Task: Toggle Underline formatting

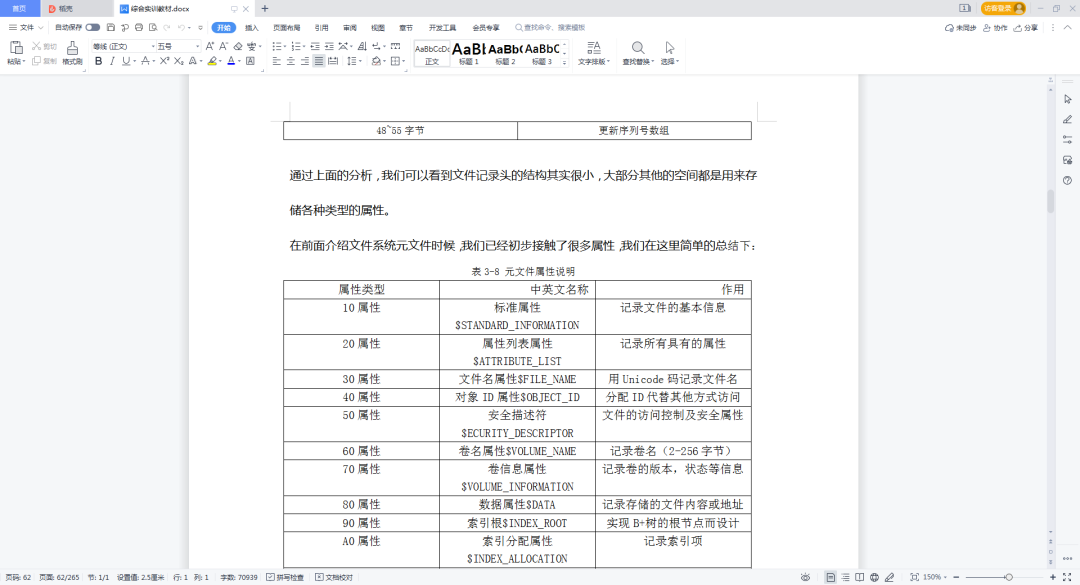Action: coord(125,61)
